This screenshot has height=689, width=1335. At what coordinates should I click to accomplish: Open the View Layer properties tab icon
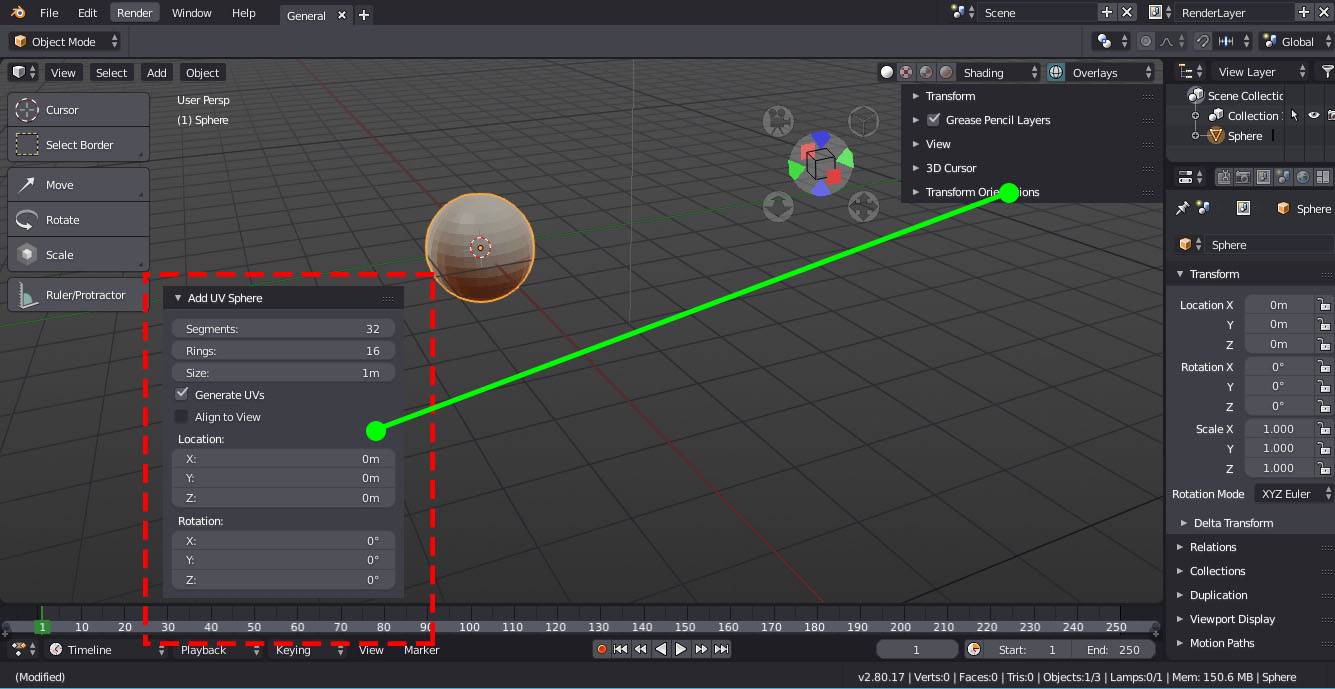coord(1263,177)
